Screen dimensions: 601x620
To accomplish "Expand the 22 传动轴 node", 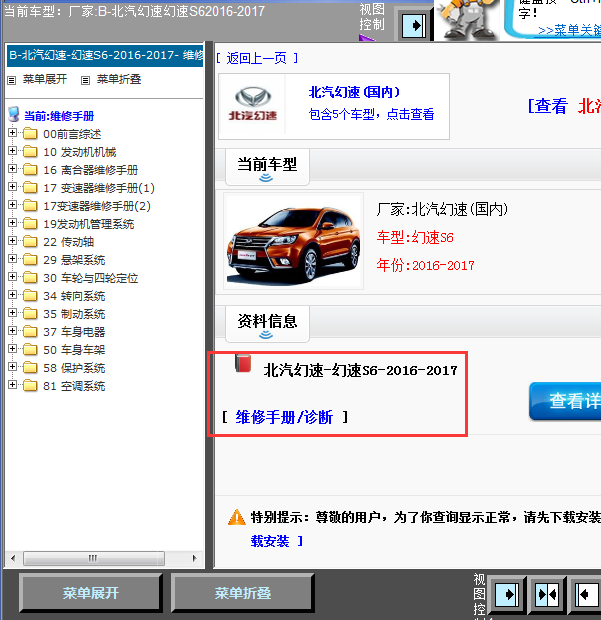I will pos(12,241).
